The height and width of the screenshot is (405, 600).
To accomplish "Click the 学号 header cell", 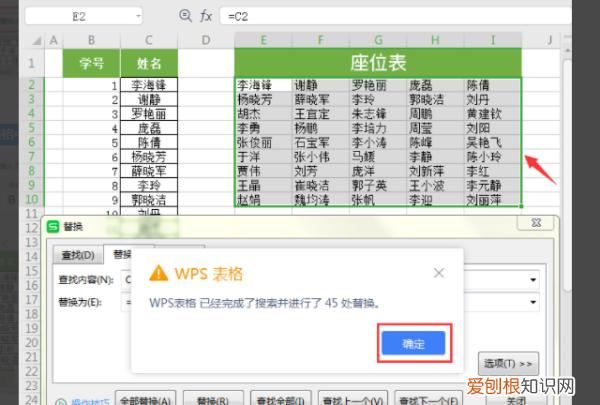I will (x=91, y=63).
